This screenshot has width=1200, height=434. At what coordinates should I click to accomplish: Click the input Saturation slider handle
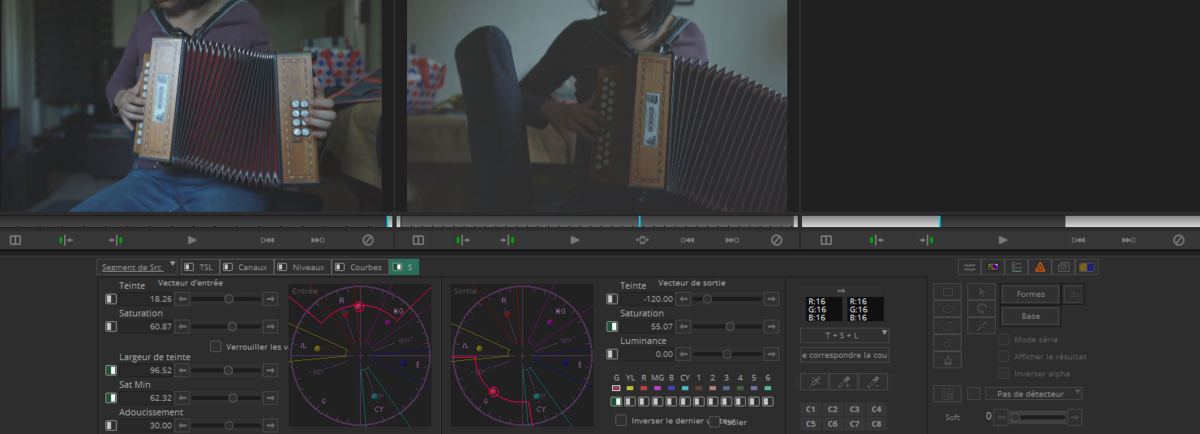coord(232,327)
